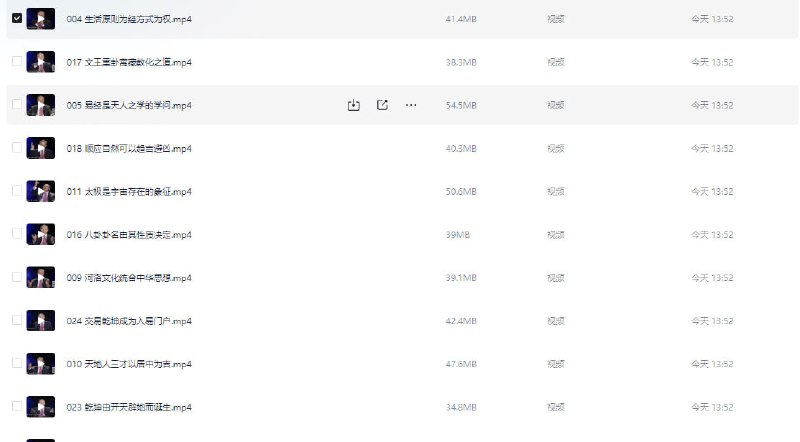The height and width of the screenshot is (442, 800).
Task: Open thumbnail of 009 video
Action: (x=41, y=278)
